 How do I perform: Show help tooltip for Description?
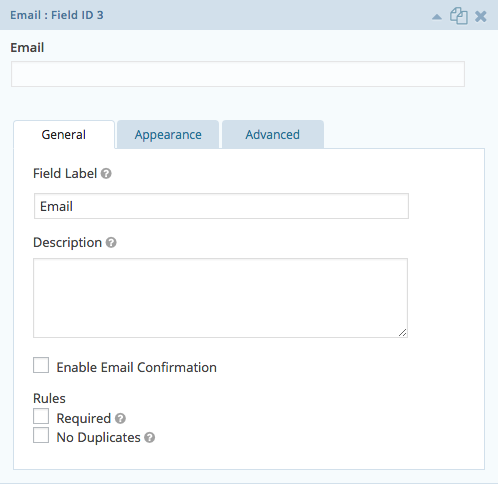pyautogui.click(x=111, y=243)
